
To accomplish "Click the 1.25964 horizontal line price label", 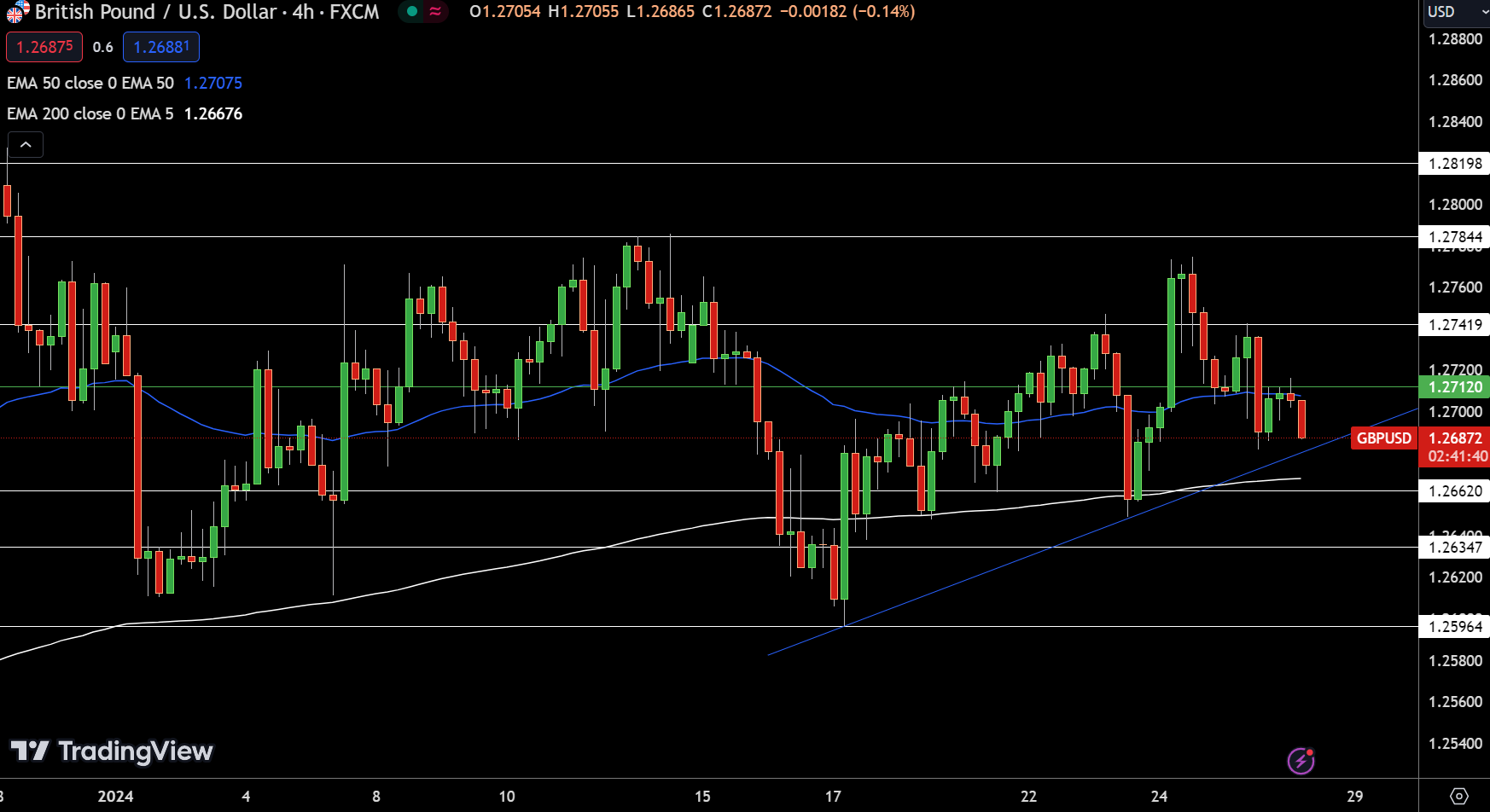I will [1455, 627].
